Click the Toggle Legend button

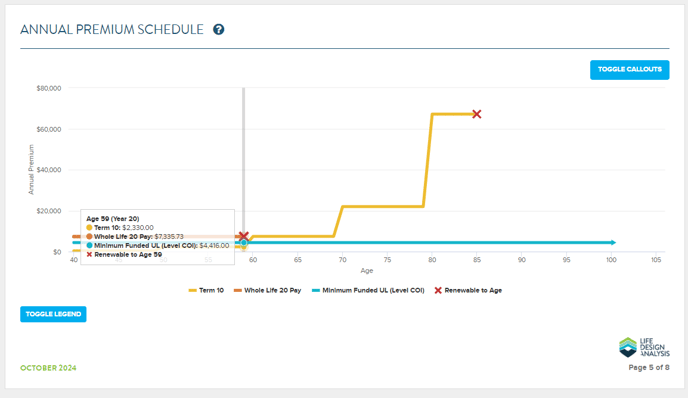[x=53, y=314]
